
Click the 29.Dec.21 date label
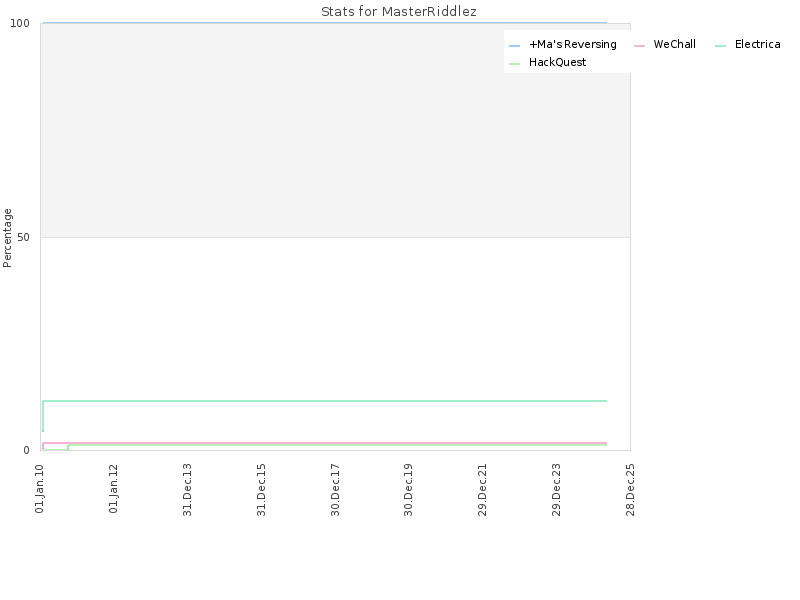point(482,489)
